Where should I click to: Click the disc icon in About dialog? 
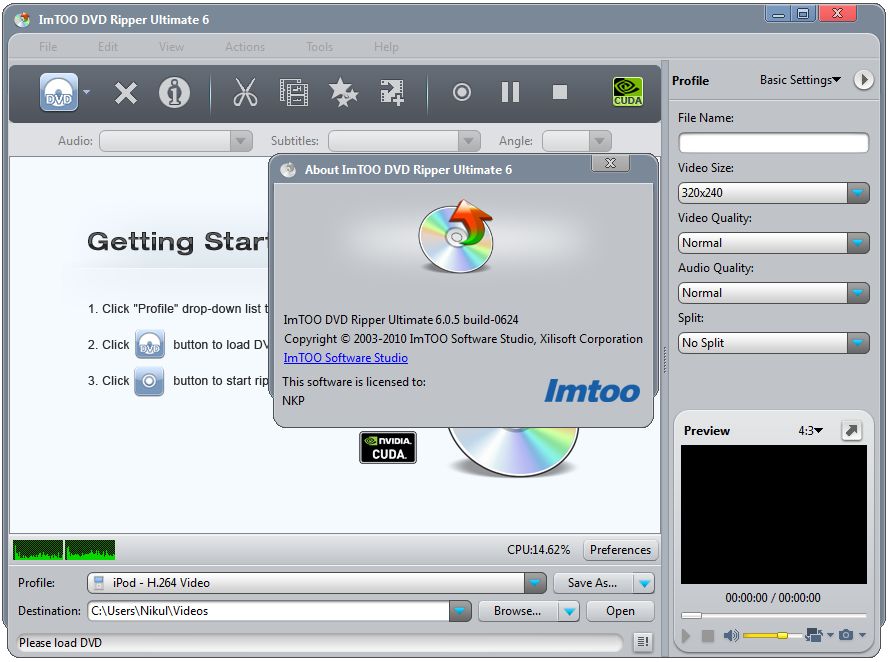coord(456,237)
